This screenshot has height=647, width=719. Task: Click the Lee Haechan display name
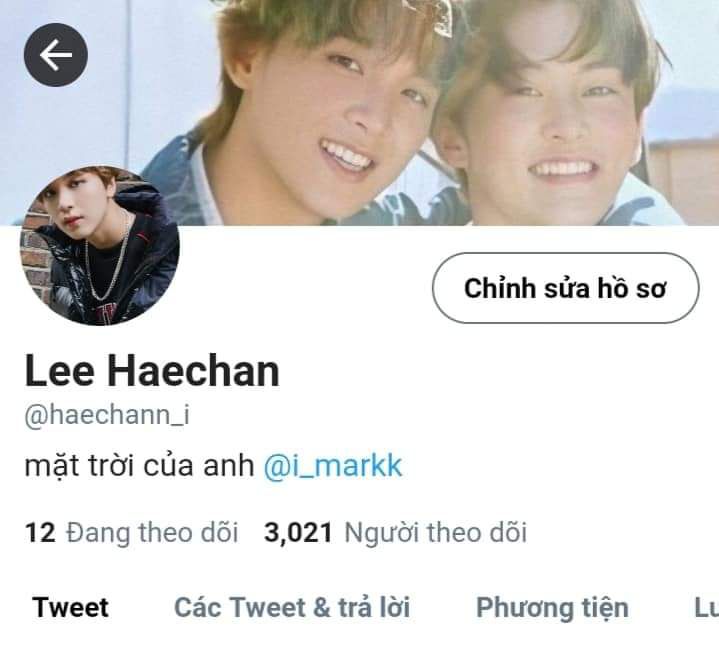pos(152,371)
